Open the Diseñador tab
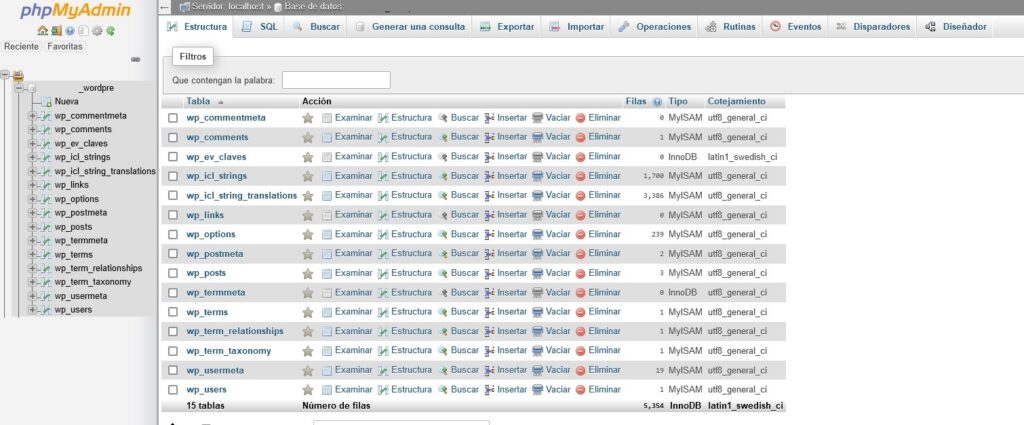The image size is (1024, 425). (x=956, y=27)
